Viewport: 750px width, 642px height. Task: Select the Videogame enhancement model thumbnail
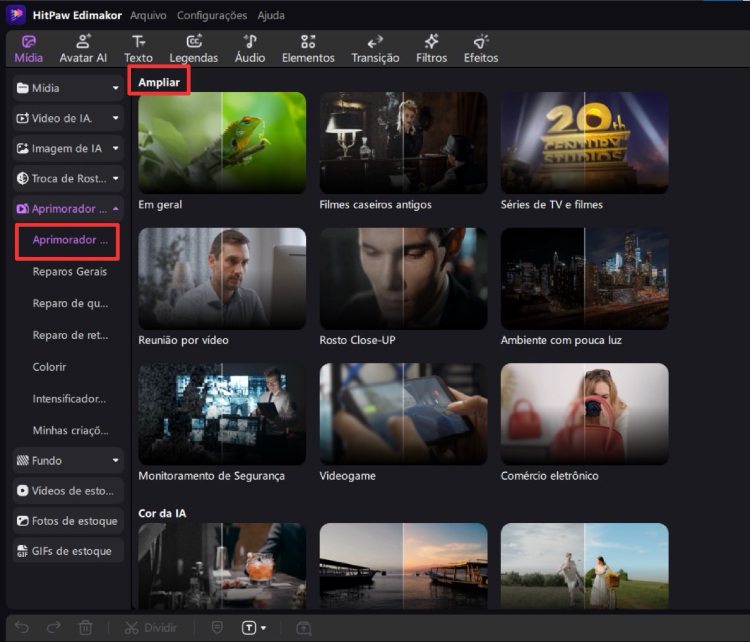[403, 414]
